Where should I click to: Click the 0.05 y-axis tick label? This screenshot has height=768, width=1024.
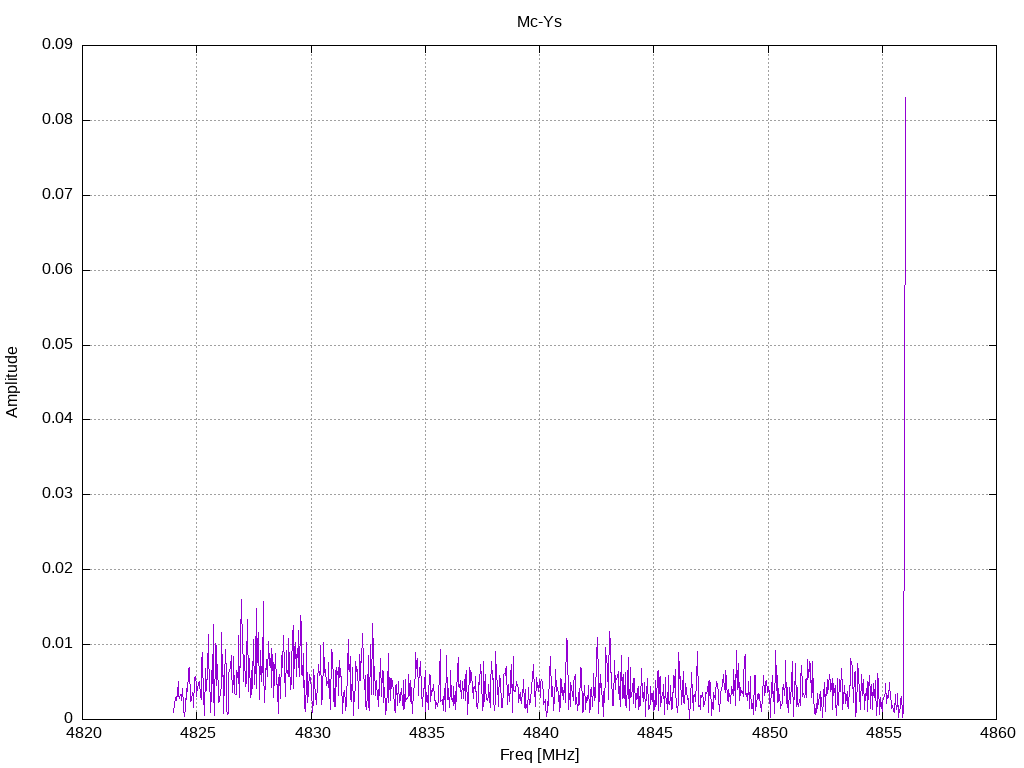coord(57,344)
